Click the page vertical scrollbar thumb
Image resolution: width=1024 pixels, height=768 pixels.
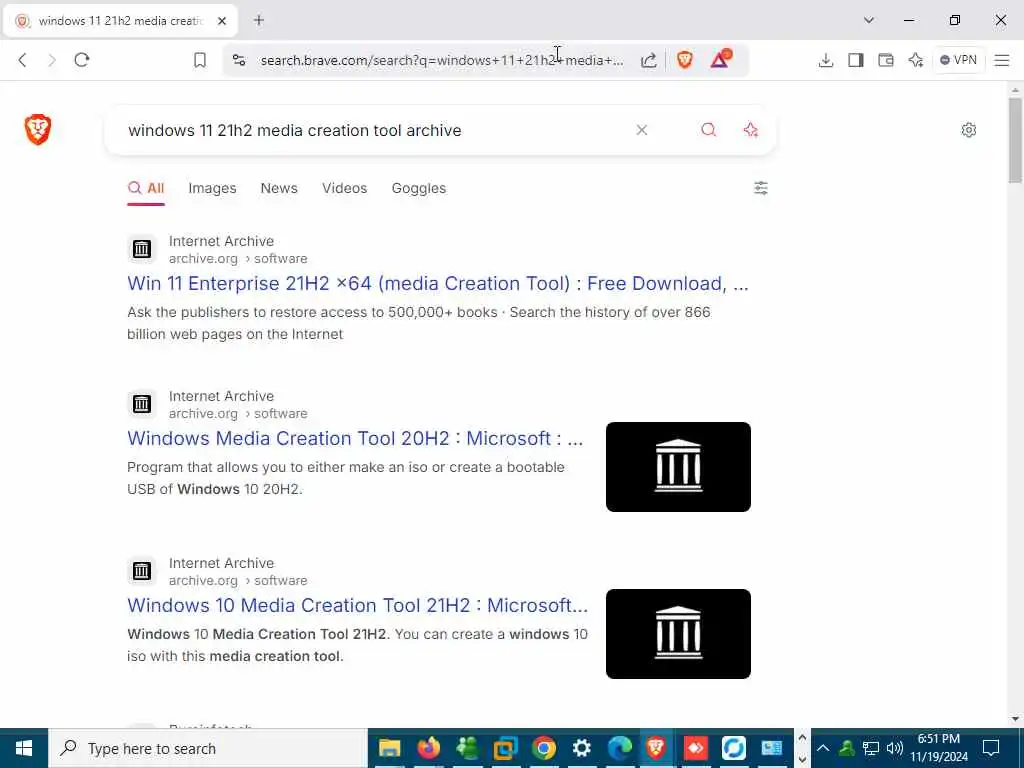(x=1014, y=140)
